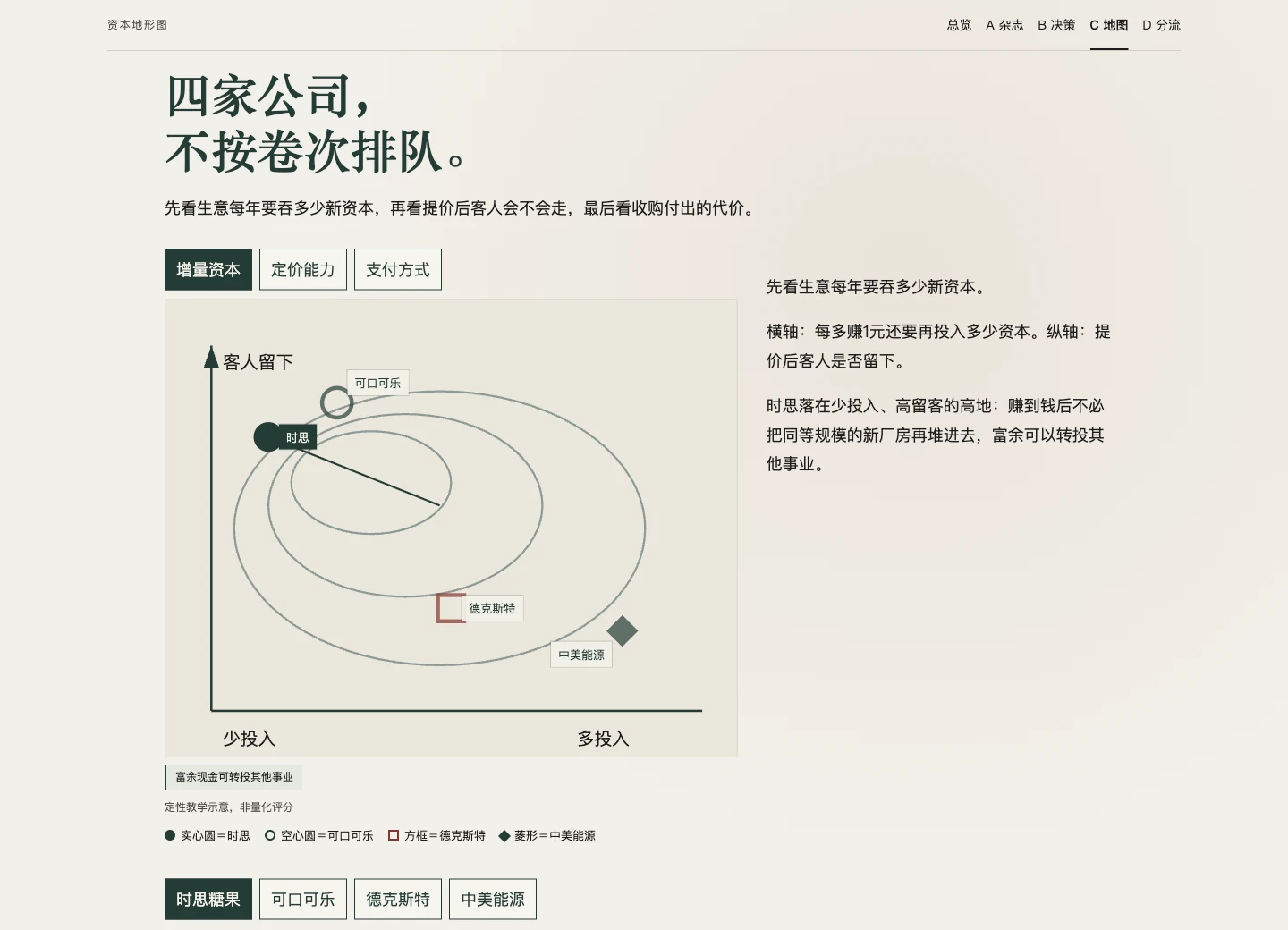Click the 少投入 axis label
This screenshot has width=1288, height=930.
point(249,739)
